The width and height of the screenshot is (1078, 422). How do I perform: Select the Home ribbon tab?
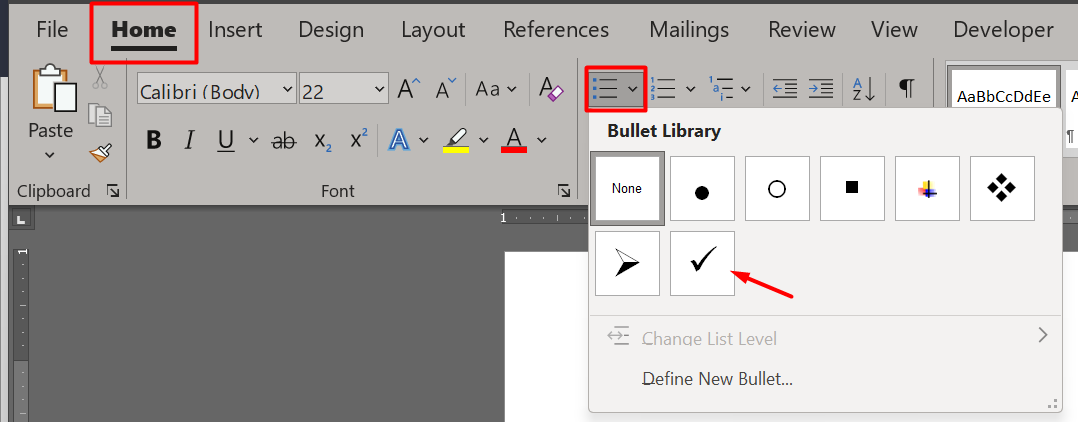144,31
